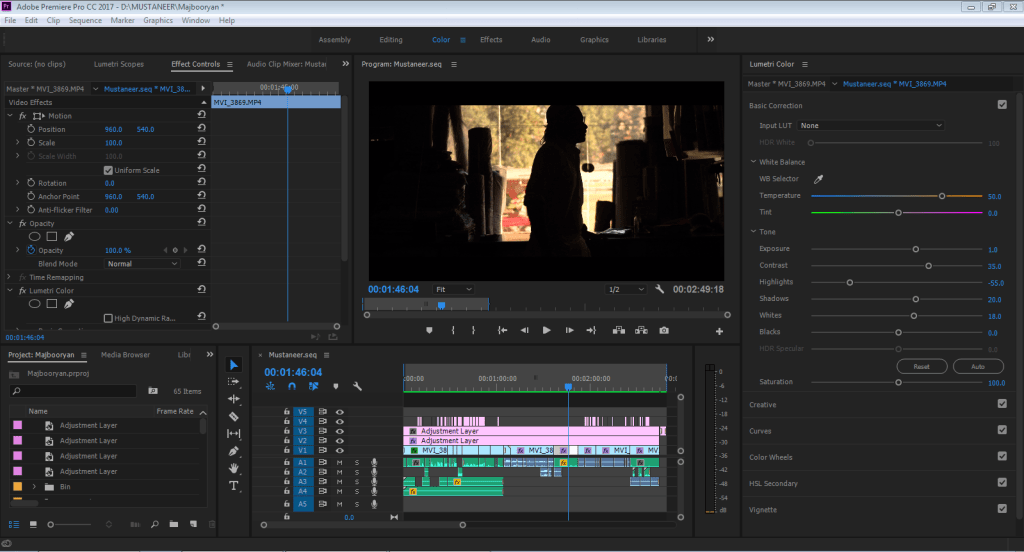
Task: Open the Input LUT dropdown
Action: point(870,126)
